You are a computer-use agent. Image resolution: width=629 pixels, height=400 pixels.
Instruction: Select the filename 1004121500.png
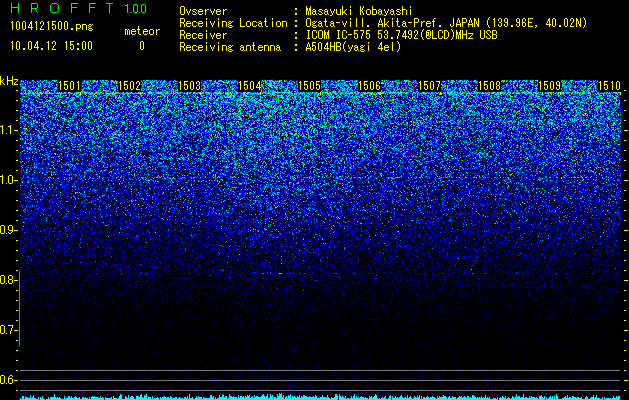(x=51, y=26)
